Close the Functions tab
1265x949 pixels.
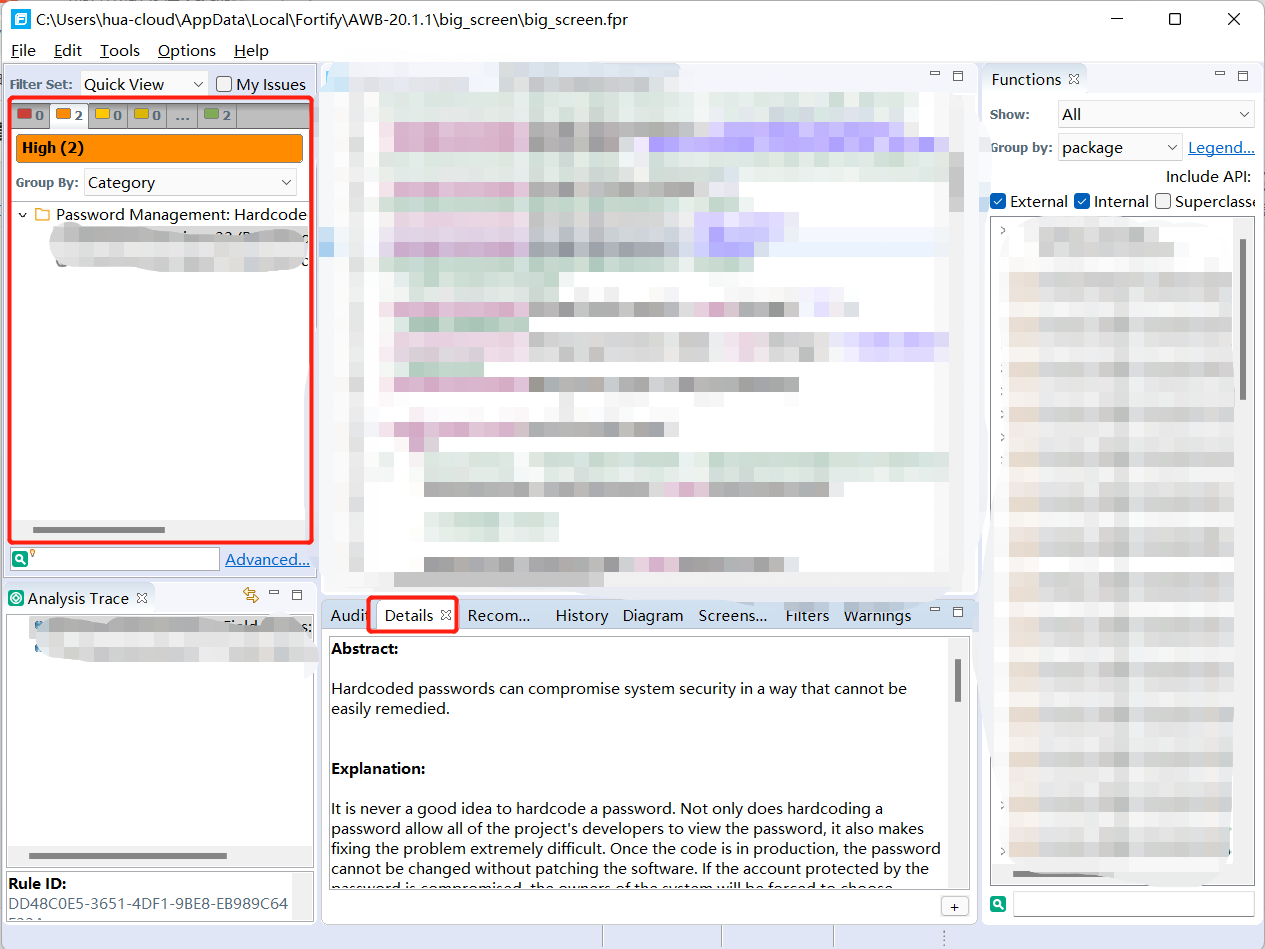click(1073, 79)
